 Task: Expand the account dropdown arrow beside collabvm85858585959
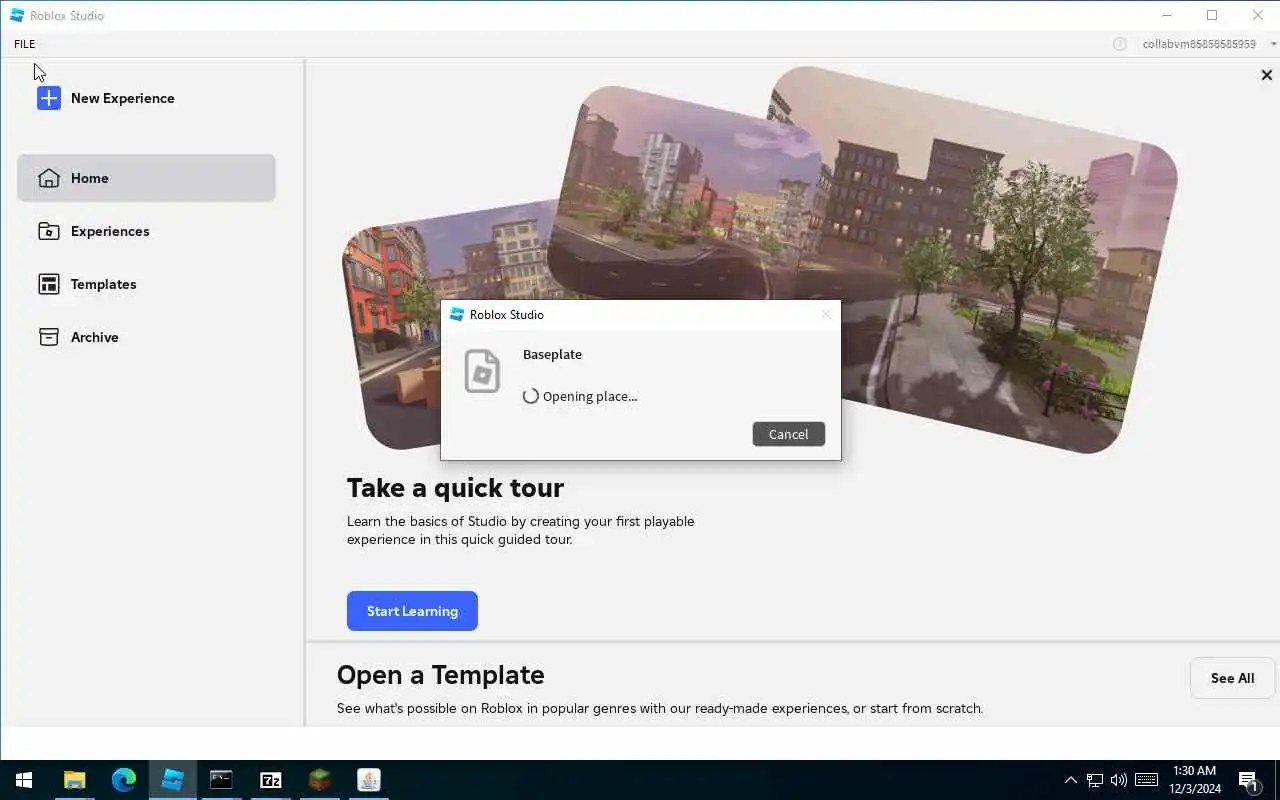(1273, 44)
